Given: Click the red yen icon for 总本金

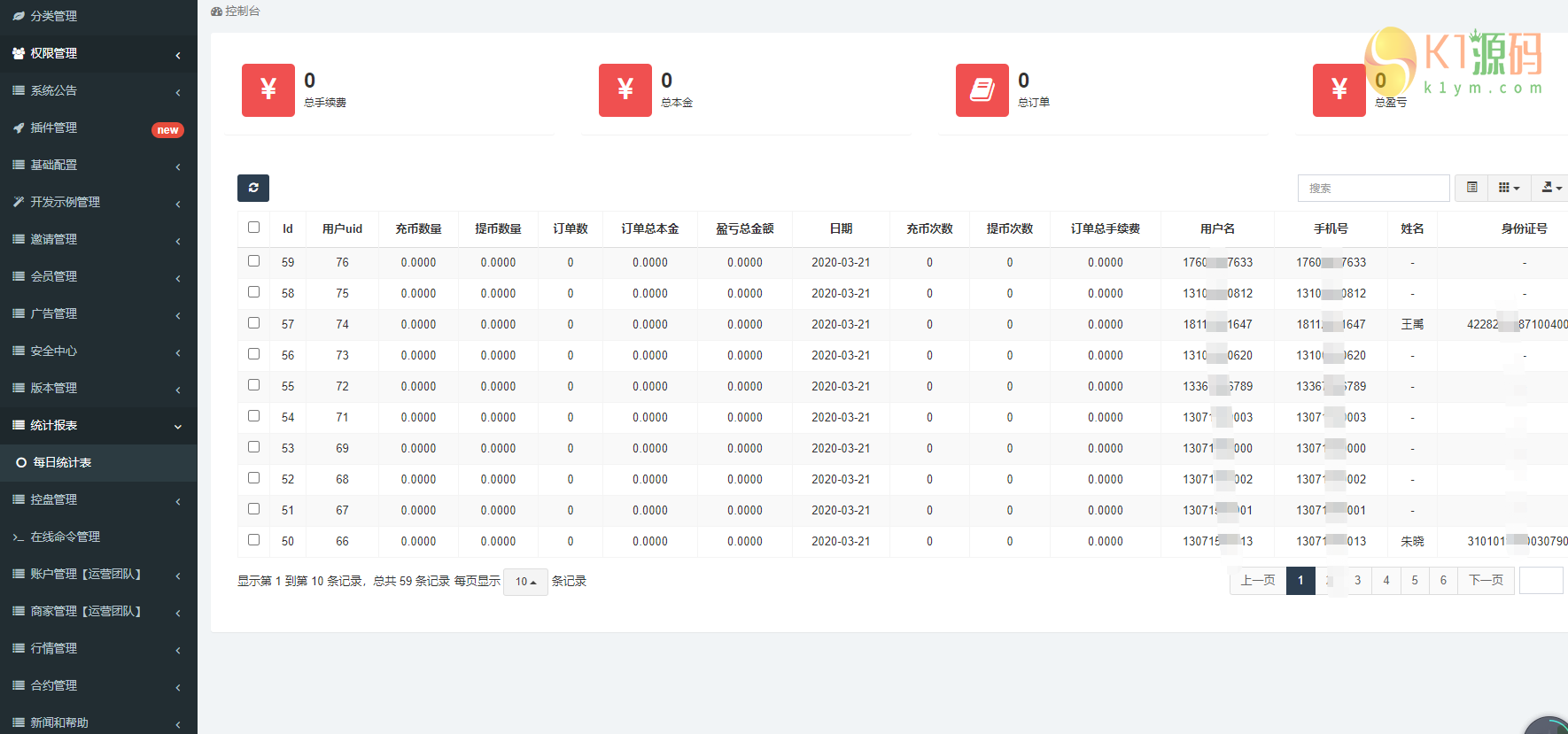Looking at the screenshot, I should pyautogui.click(x=625, y=90).
